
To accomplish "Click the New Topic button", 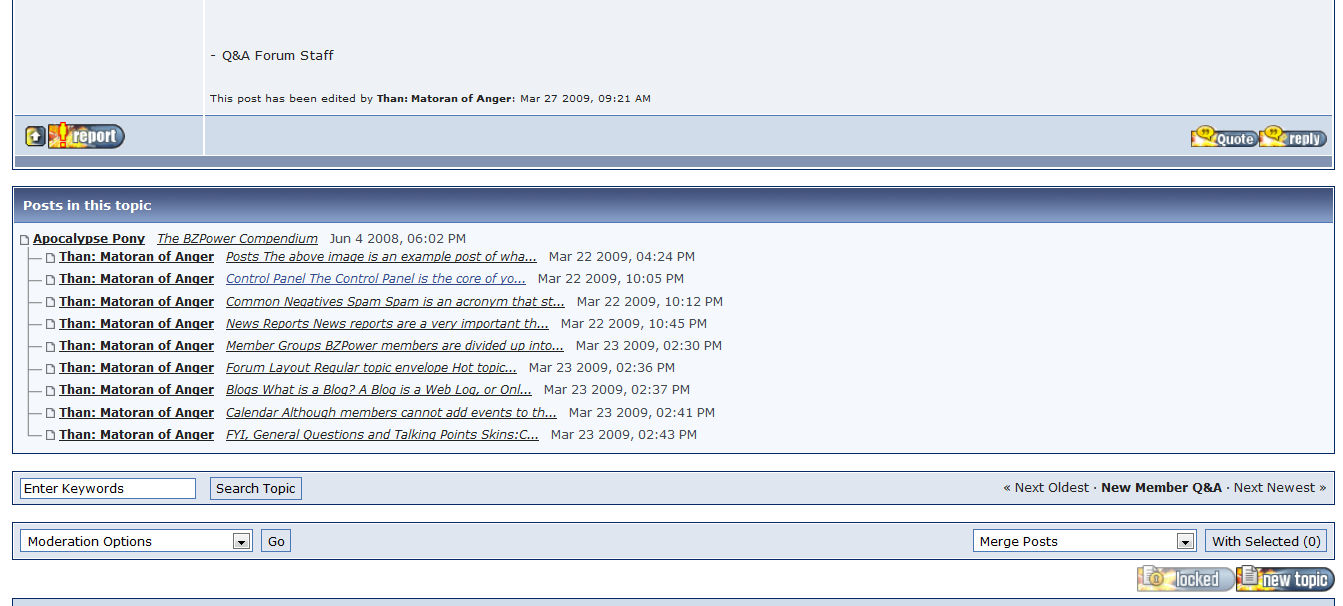I will point(1285,579).
